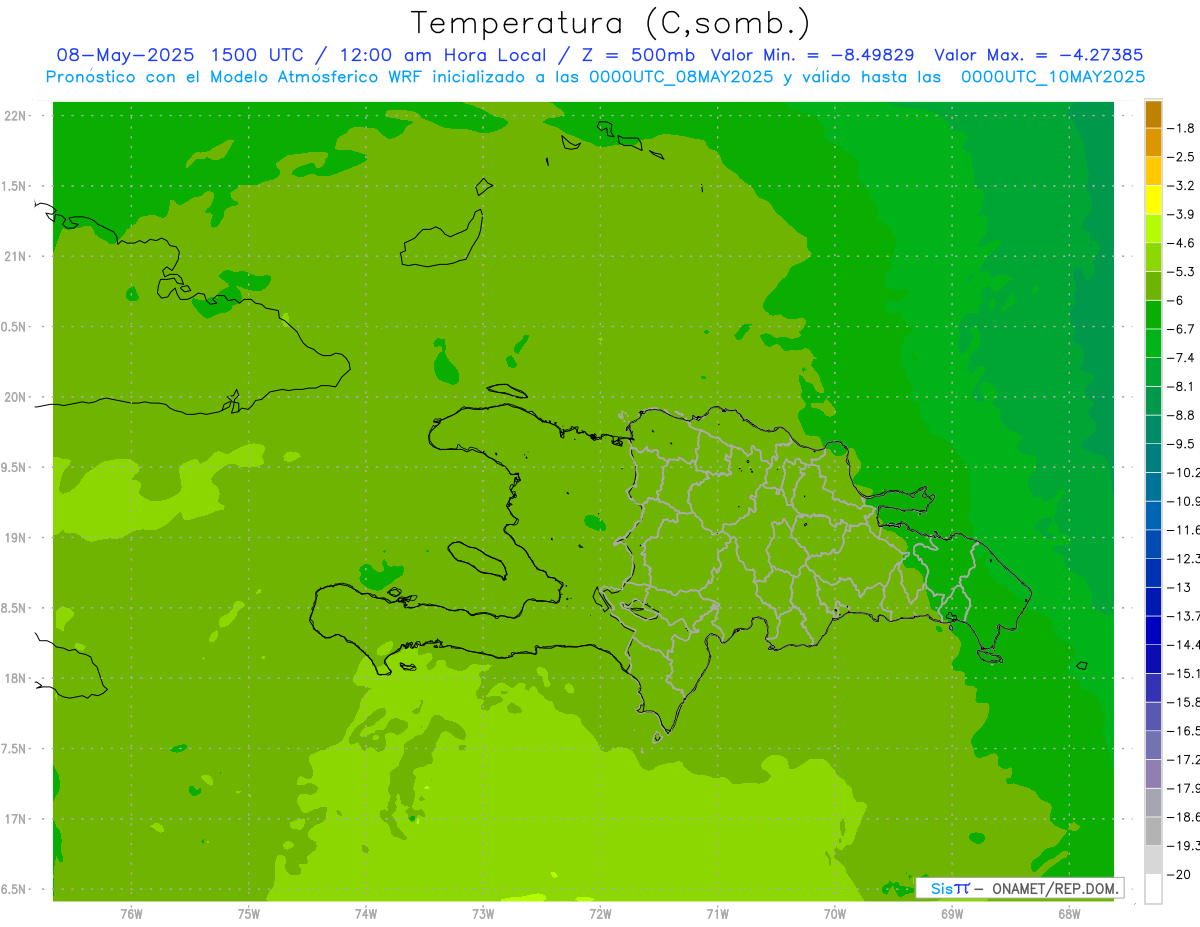Click the 72W longitude label

pos(601,914)
